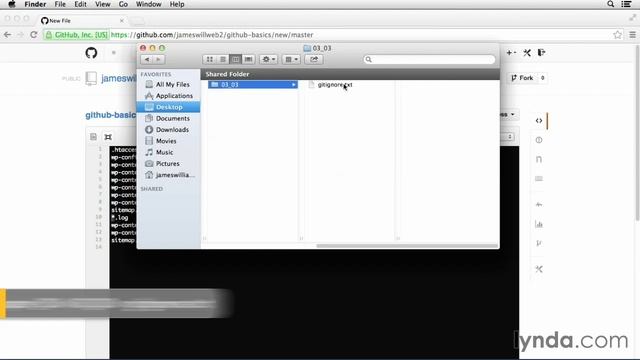
Task: Reload the GitHub page
Action: tap(34, 35)
